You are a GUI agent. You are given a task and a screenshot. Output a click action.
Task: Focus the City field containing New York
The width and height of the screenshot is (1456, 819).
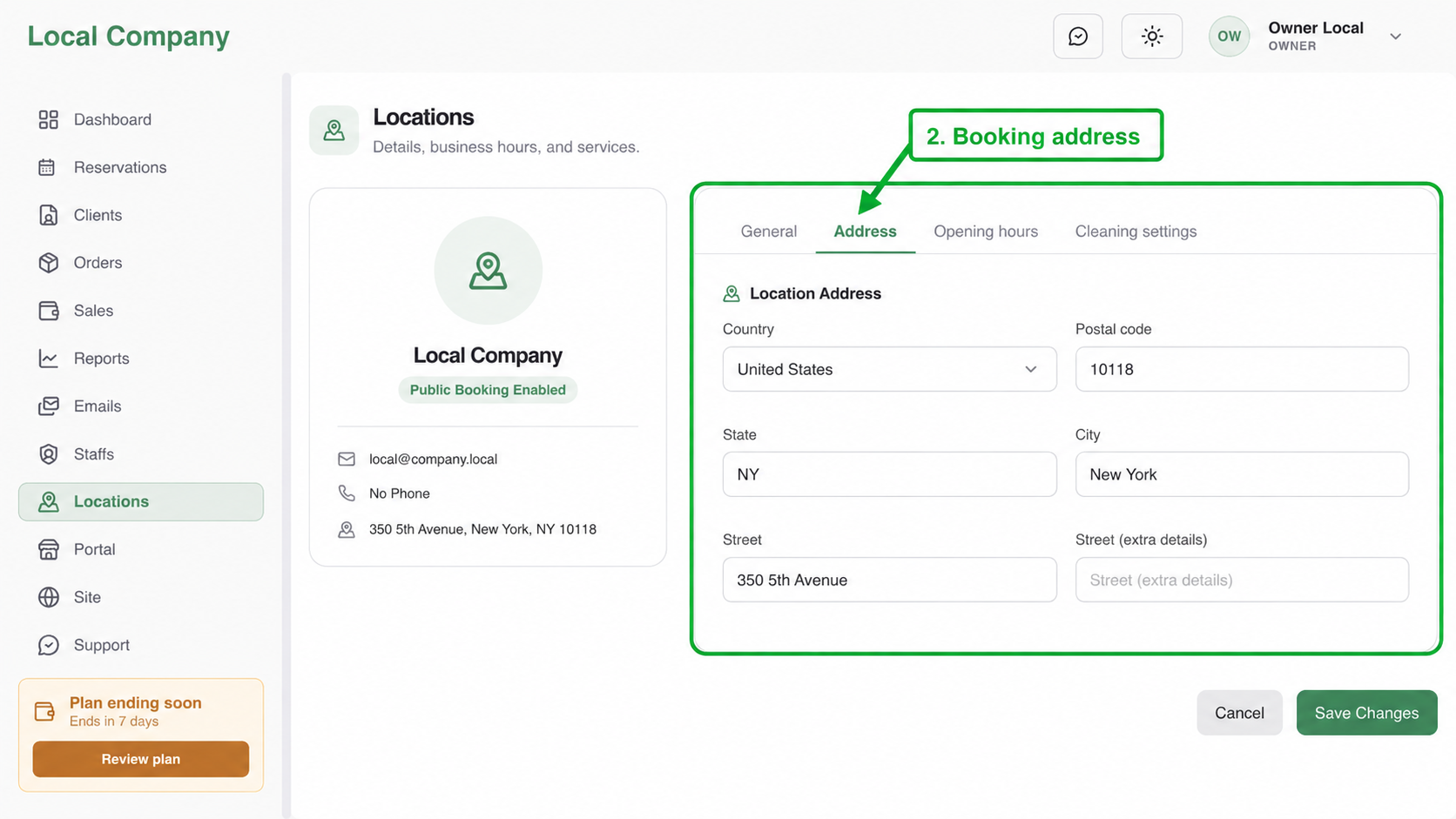[1242, 474]
